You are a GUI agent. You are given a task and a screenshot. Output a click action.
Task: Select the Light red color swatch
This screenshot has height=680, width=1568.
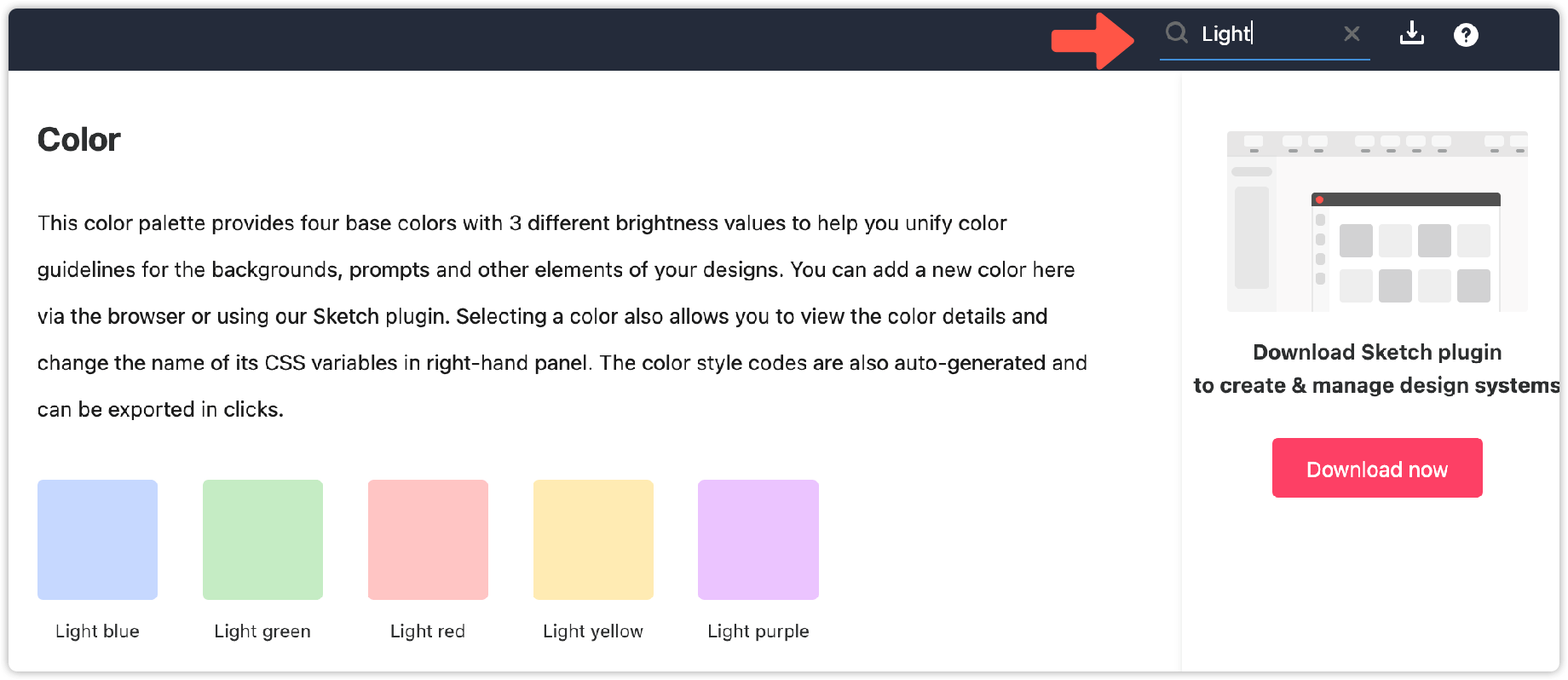point(428,539)
